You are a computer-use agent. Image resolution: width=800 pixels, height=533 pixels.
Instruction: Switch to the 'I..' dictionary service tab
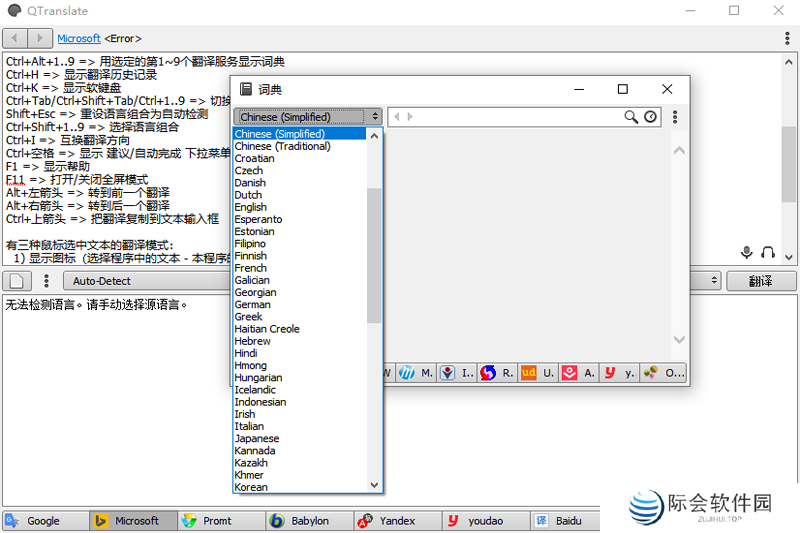[458, 373]
